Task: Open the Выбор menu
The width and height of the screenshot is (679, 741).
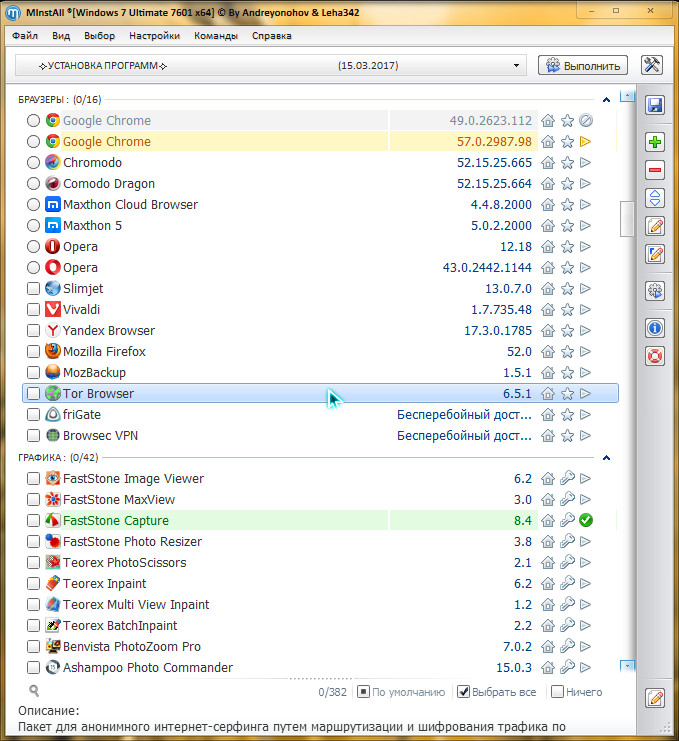Action: coord(99,35)
